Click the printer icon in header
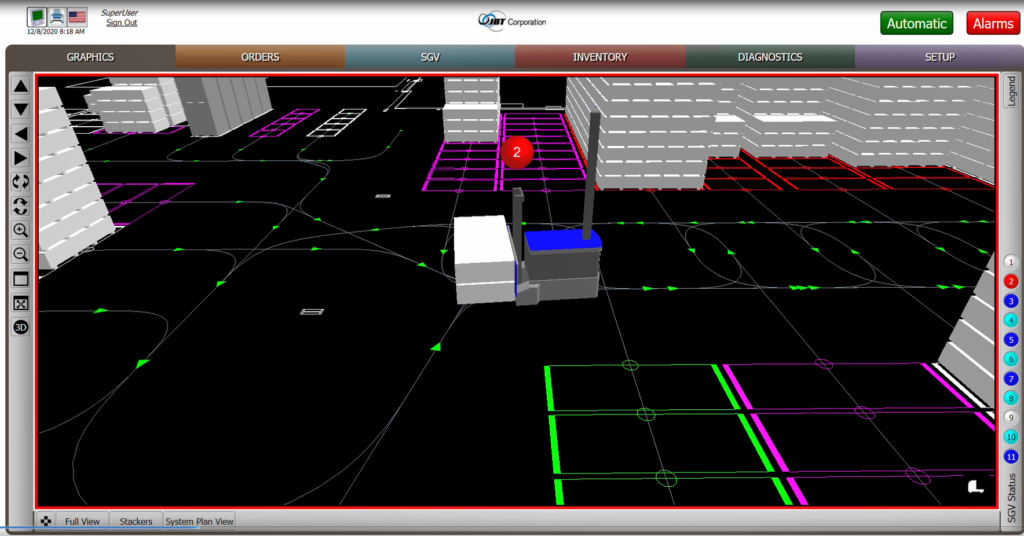This screenshot has height=536, width=1024. 58,16
